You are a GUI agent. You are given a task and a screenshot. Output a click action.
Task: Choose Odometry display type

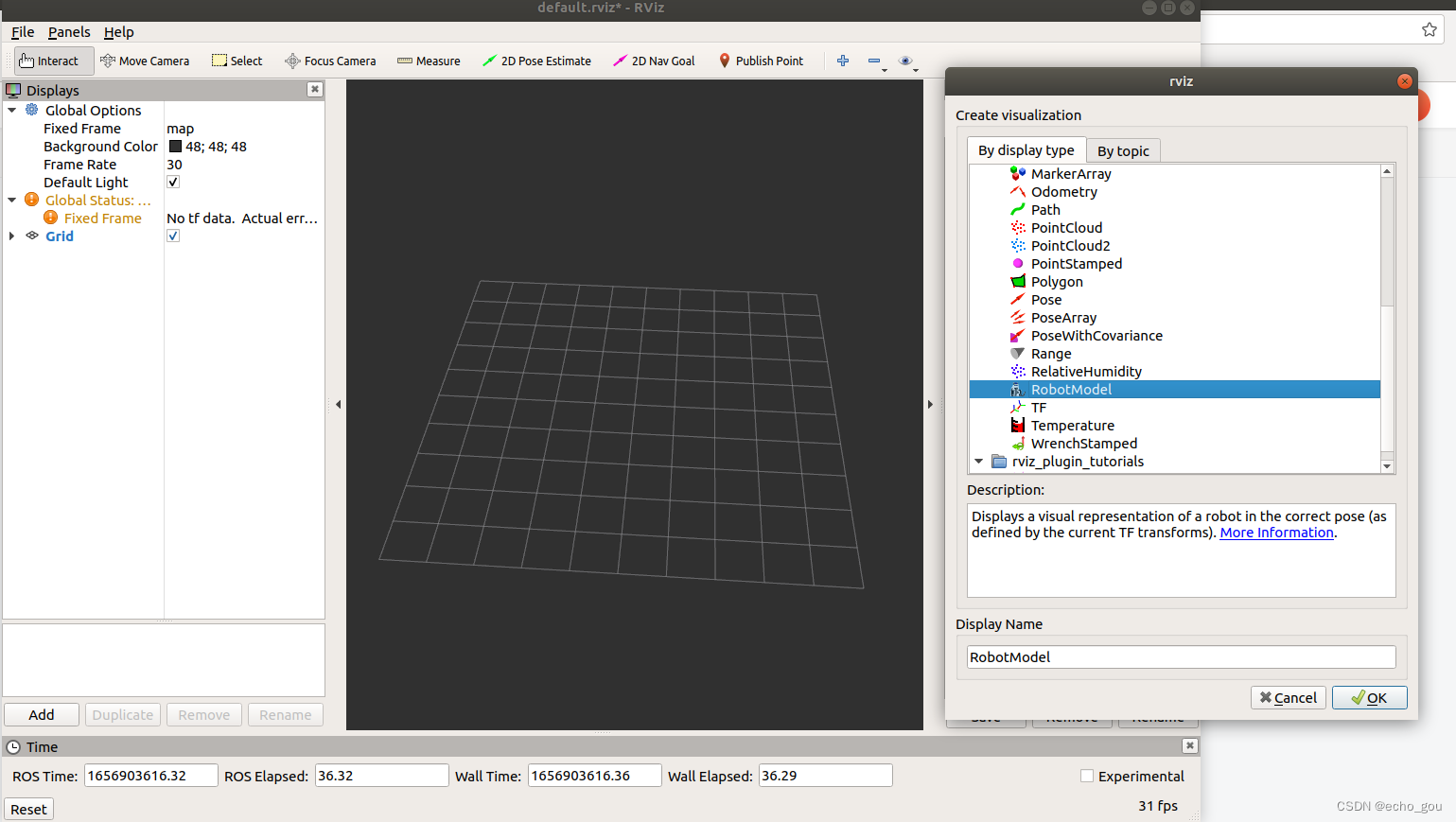tap(1064, 192)
